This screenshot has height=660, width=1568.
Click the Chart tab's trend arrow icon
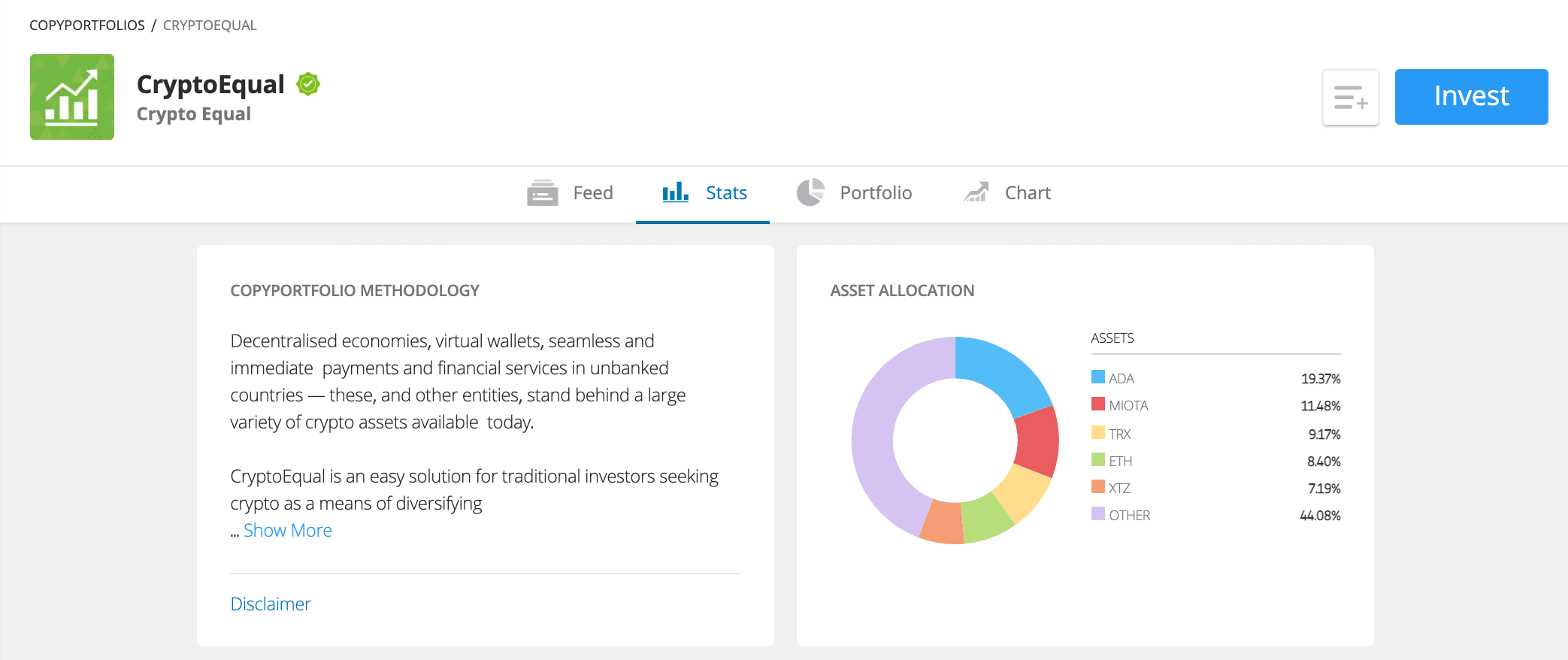[x=976, y=192]
